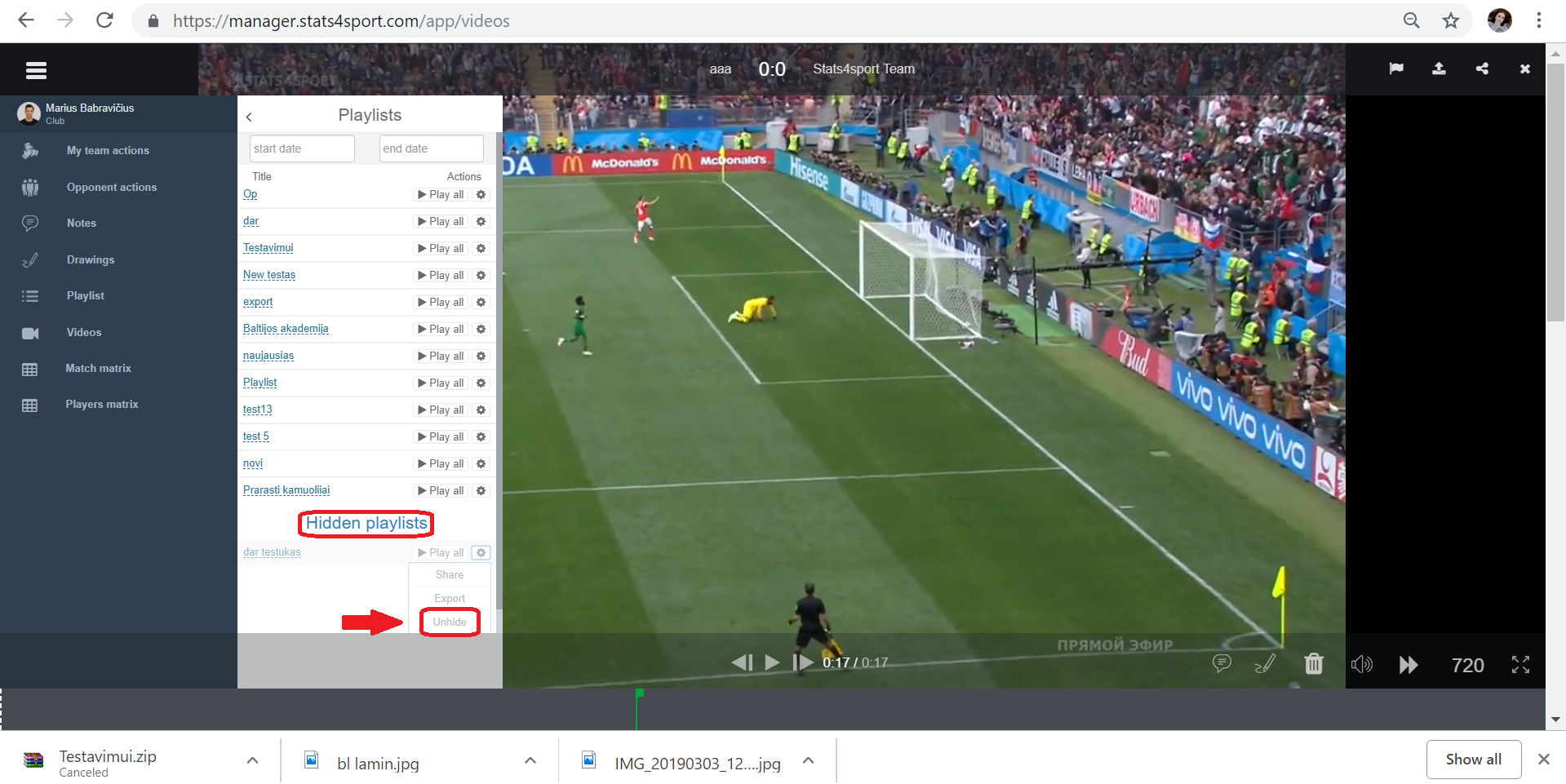Open the New testas playlist link
This screenshot has width=1566, height=784.
(269, 274)
